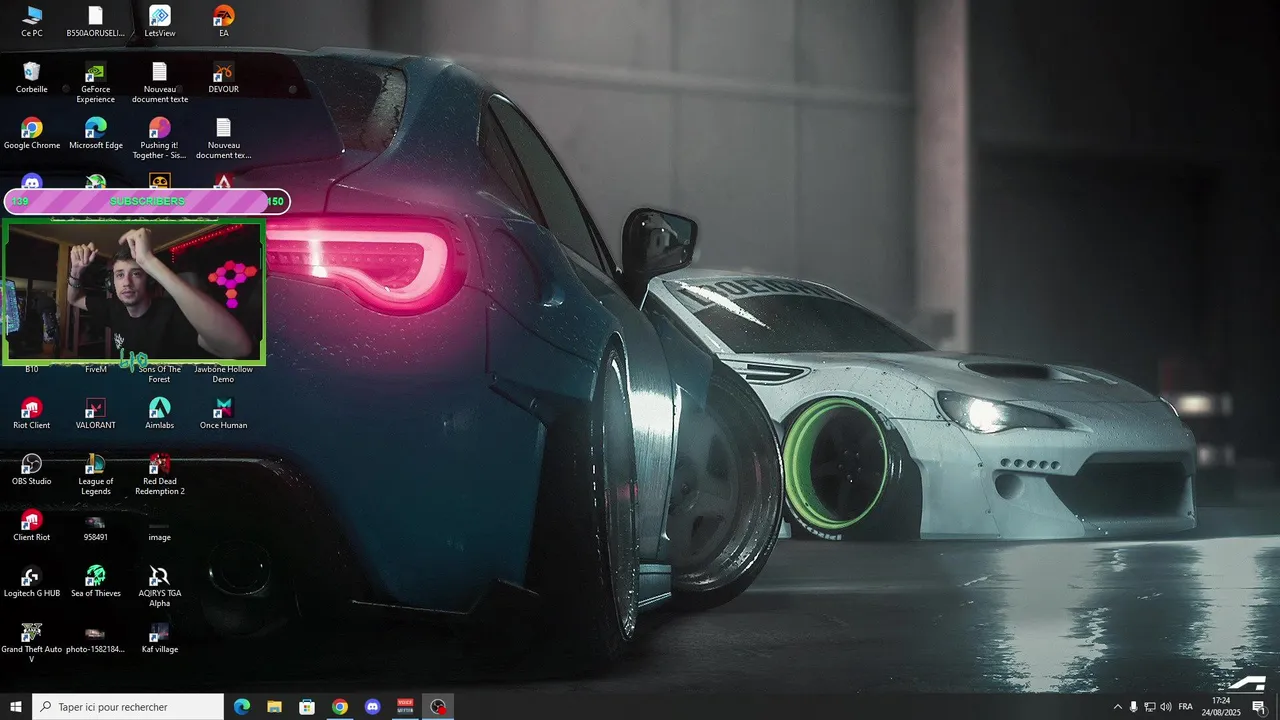Launch the LetsView desktop shortcut
1280x720 pixels.
[160, 22]
